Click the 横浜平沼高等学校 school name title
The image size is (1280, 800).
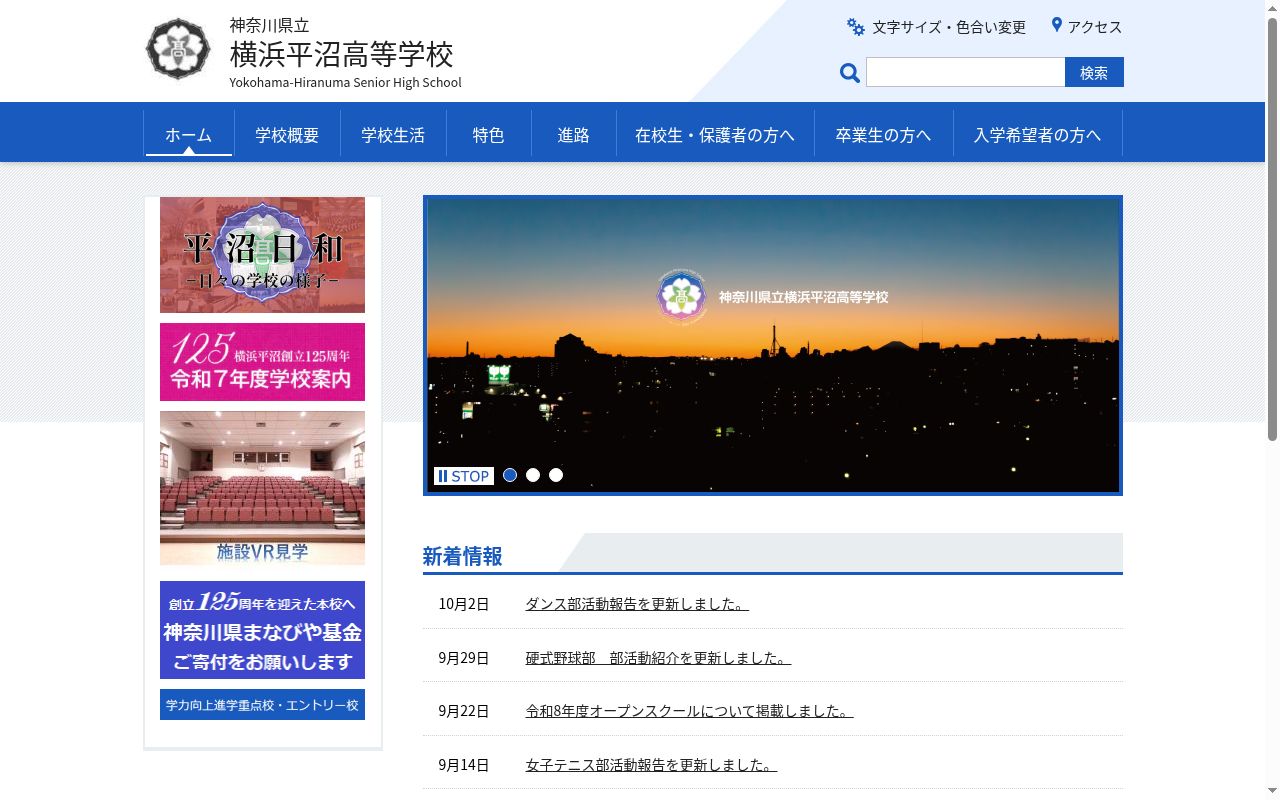tap(342, 53)
